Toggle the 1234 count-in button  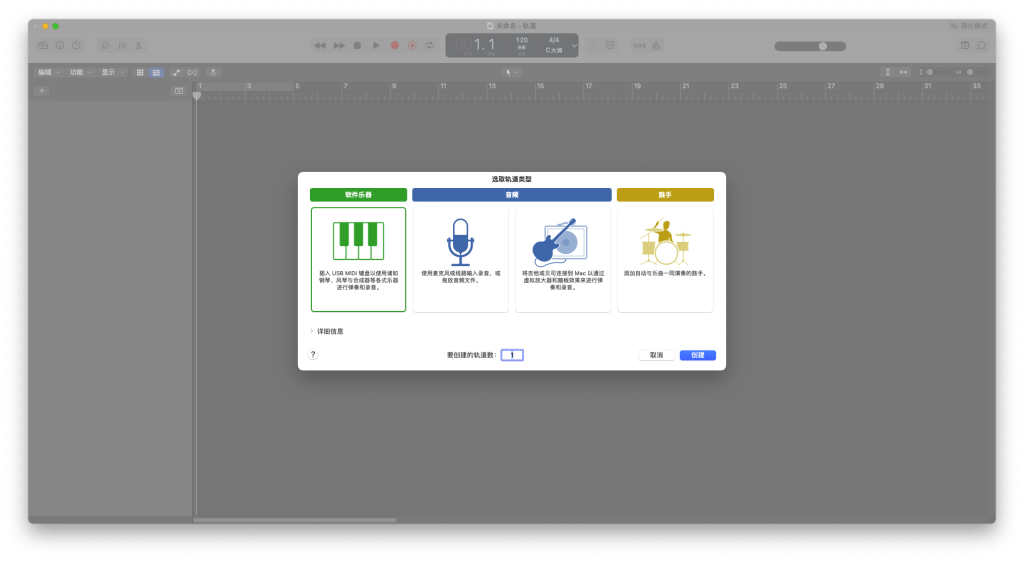coord(639,46)
